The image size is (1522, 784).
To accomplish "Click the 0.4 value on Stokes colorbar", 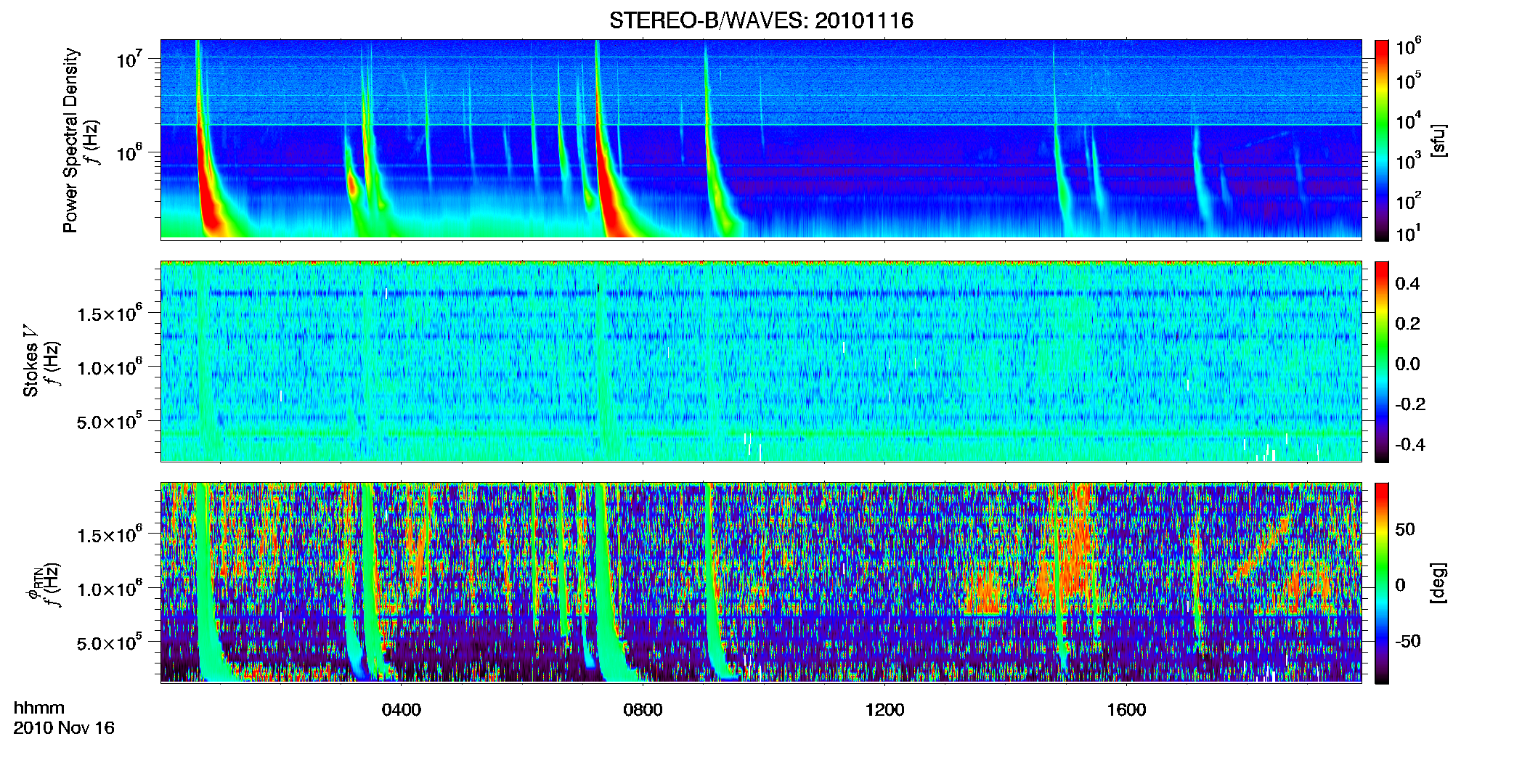I will coord(1407,284).
